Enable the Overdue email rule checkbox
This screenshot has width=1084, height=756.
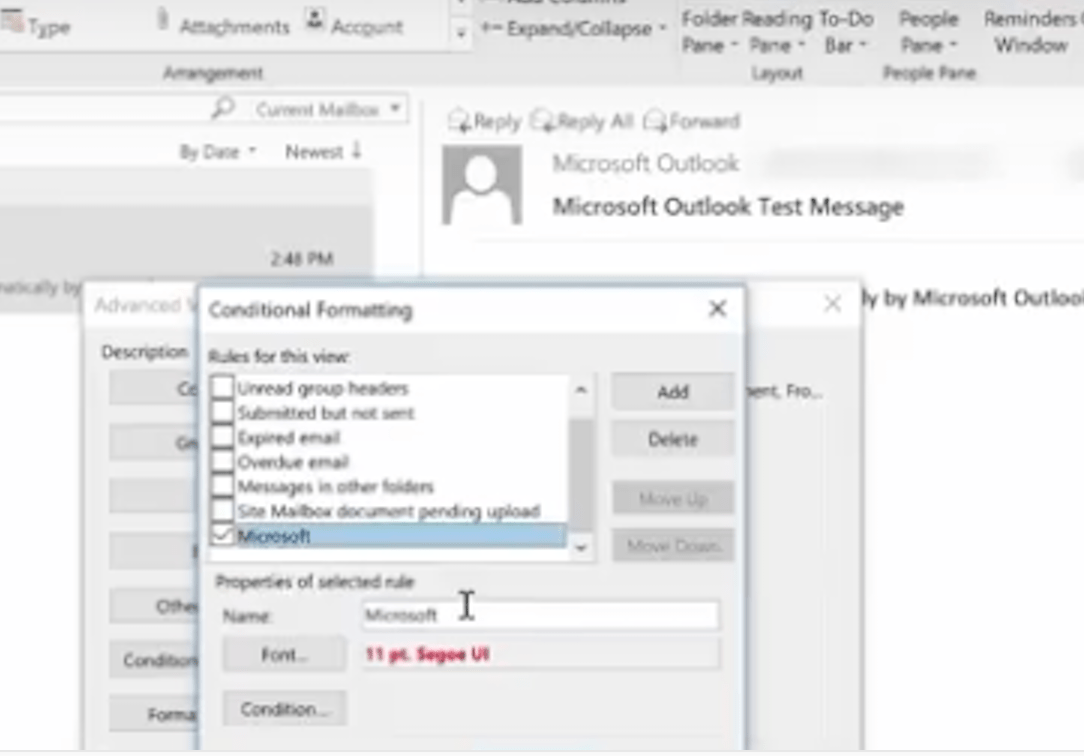[x=222, y=462]
